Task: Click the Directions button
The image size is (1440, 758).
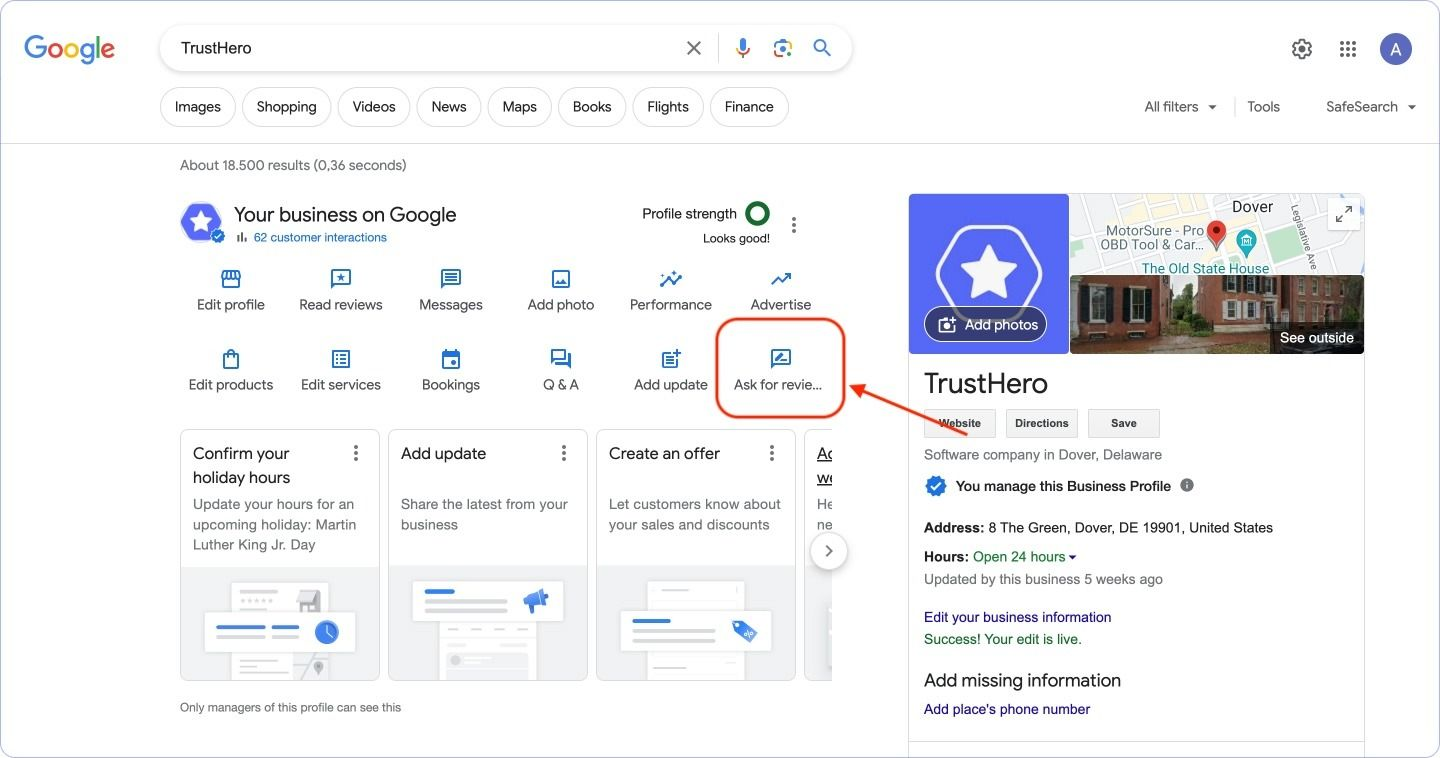Action: pos(1041,423)
